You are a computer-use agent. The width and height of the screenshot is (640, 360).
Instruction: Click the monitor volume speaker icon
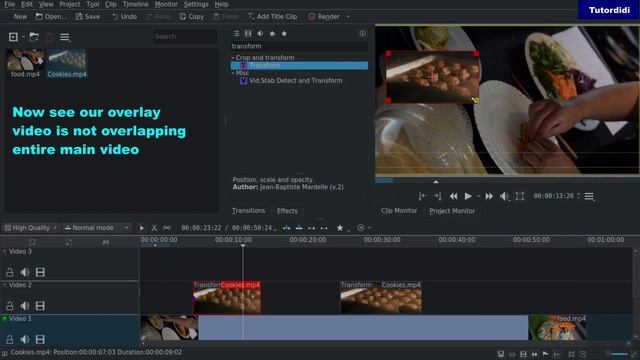504,196
